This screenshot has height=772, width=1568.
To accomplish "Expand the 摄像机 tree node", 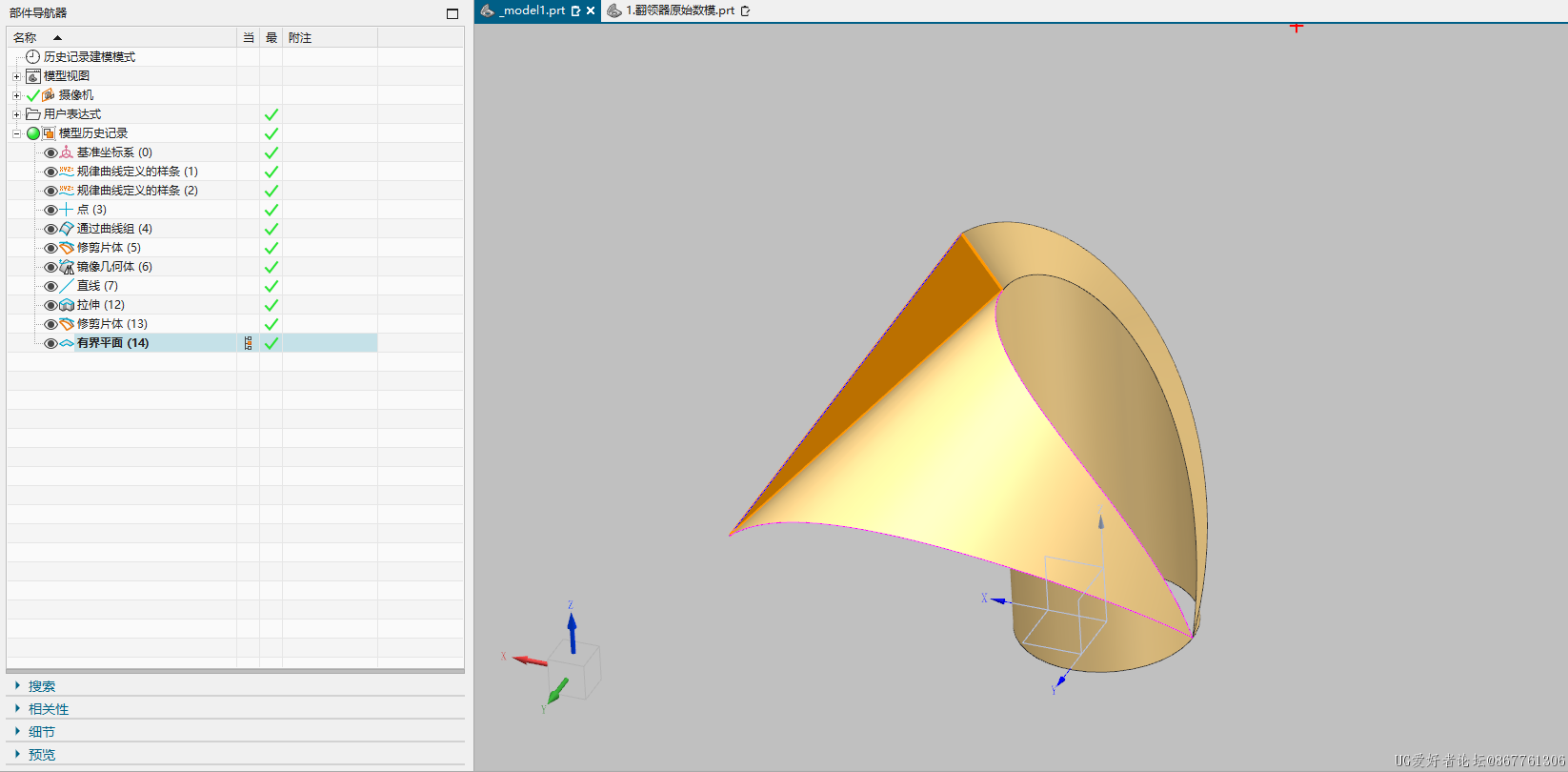I will pos(16,95).
